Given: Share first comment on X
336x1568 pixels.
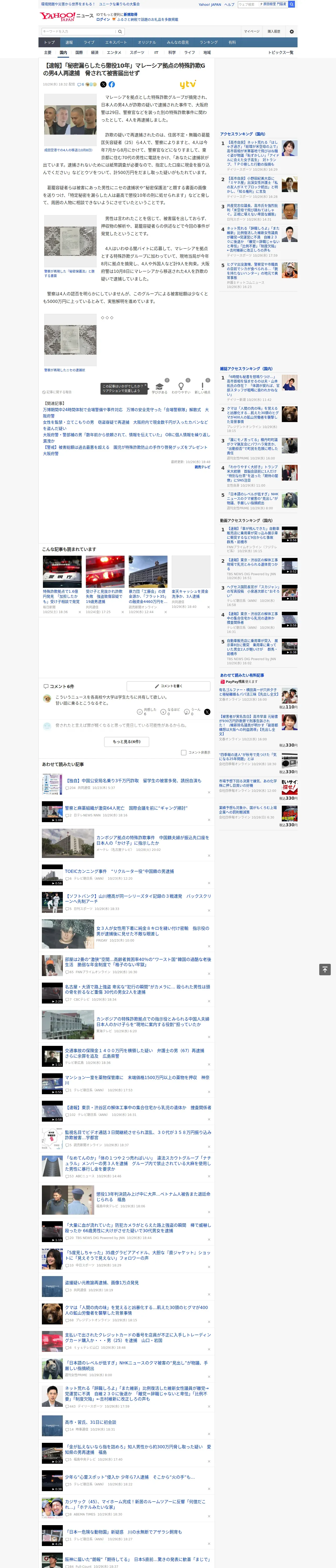Looking at the screenshot, I should tap(207, 712).
